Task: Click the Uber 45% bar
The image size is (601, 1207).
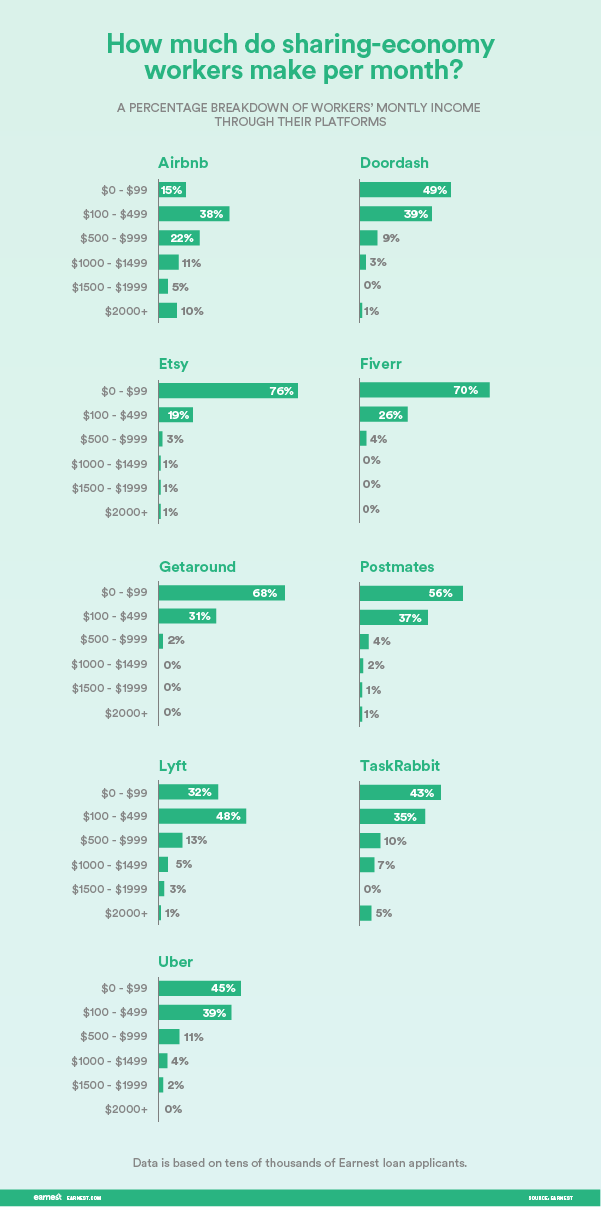Action: pyautogui.click(x=200, y=988)
